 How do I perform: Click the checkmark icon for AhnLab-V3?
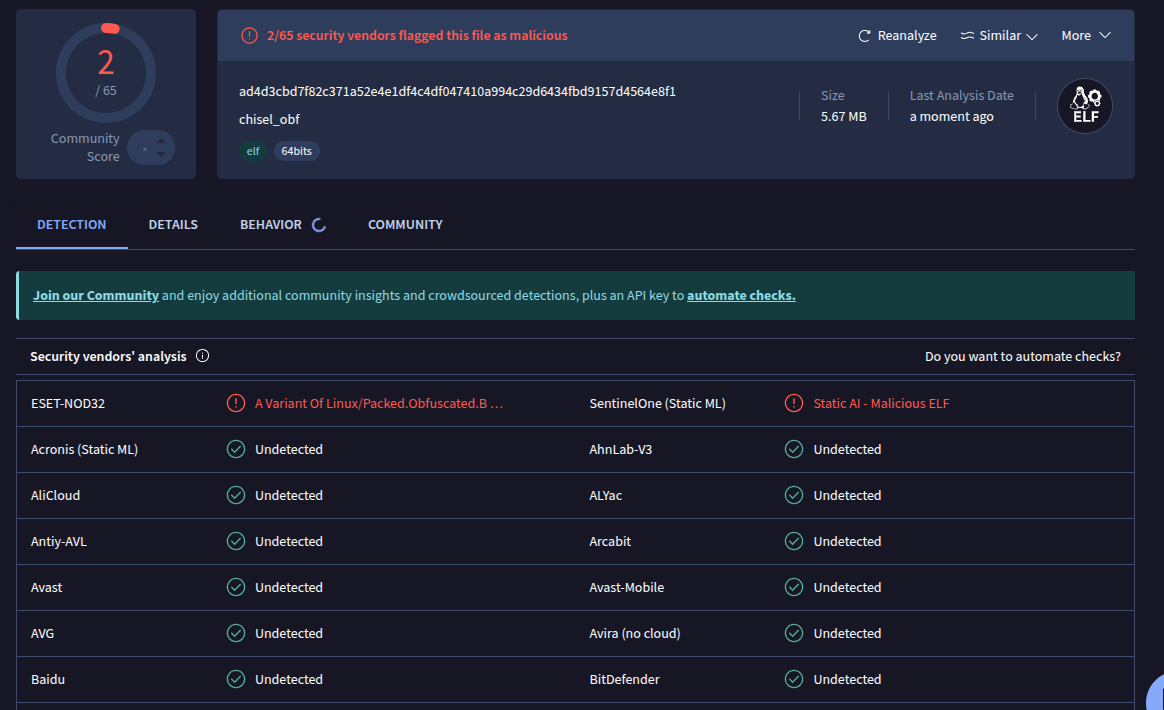click(794, 449)
